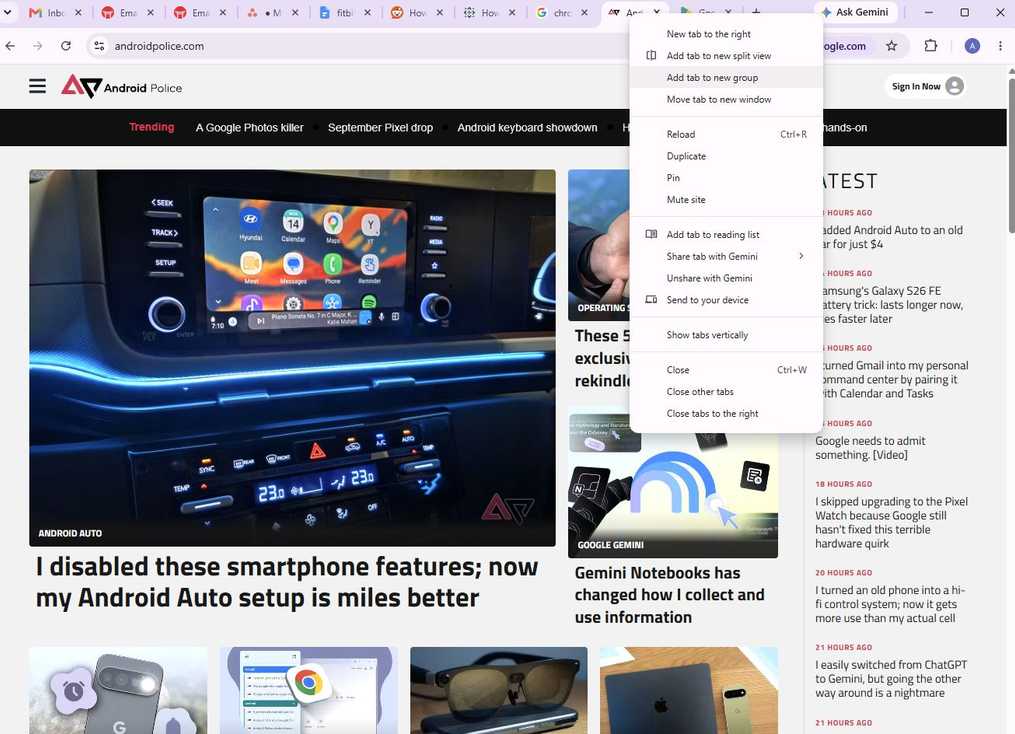This screenshot has height=734, width=1015.
Task: Select 'Add tab to reading list'
Action: point(726,234)
